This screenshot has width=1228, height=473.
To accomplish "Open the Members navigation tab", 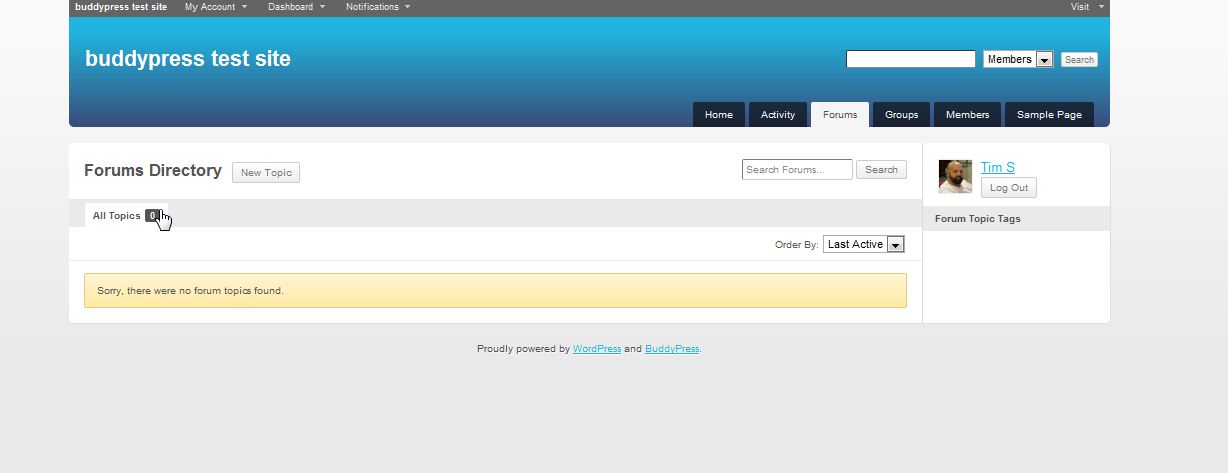I will point(968,115).
